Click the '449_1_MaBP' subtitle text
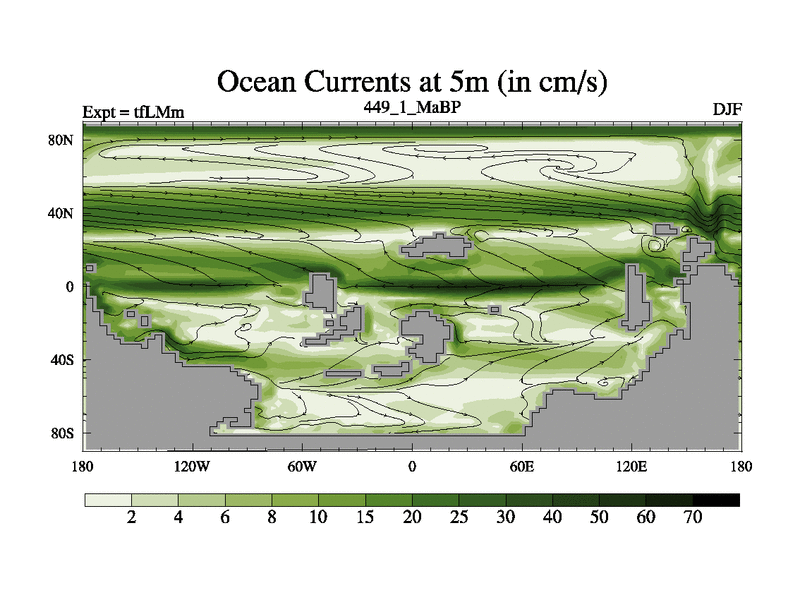 tap(412, 106)
